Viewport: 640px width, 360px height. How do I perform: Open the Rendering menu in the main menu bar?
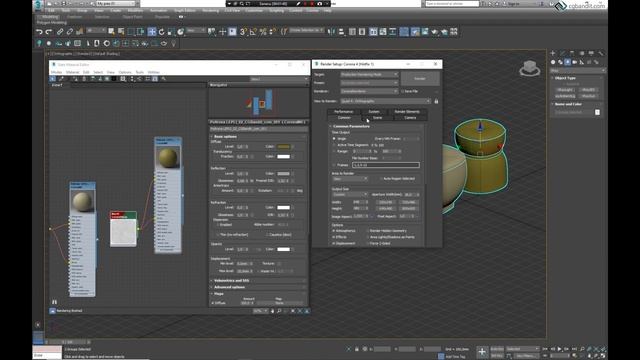(211, 10)
